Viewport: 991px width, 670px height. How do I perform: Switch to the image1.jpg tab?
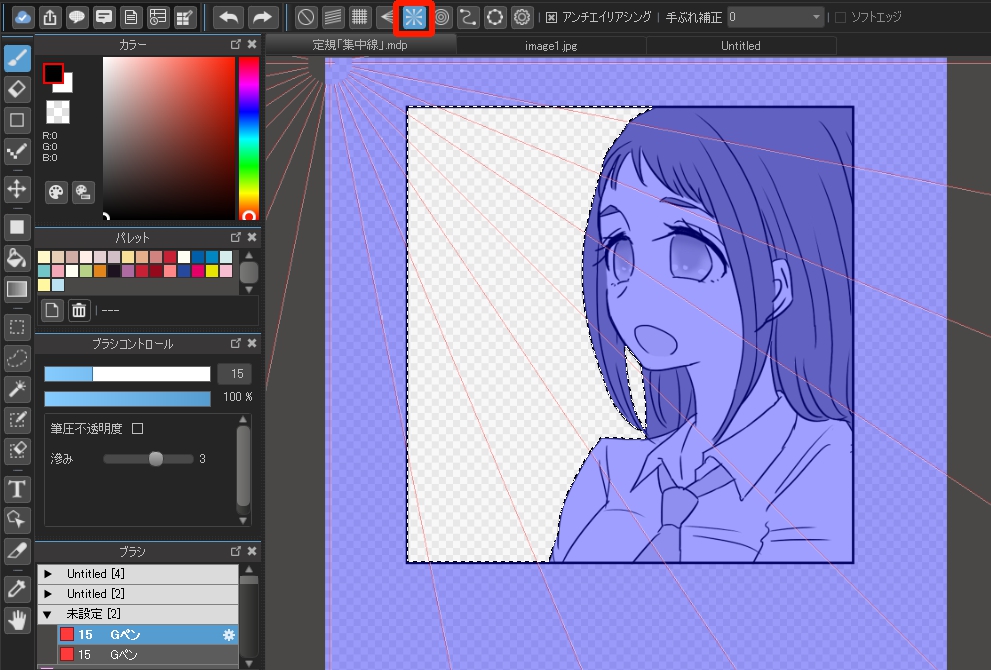tap(551, 45)
